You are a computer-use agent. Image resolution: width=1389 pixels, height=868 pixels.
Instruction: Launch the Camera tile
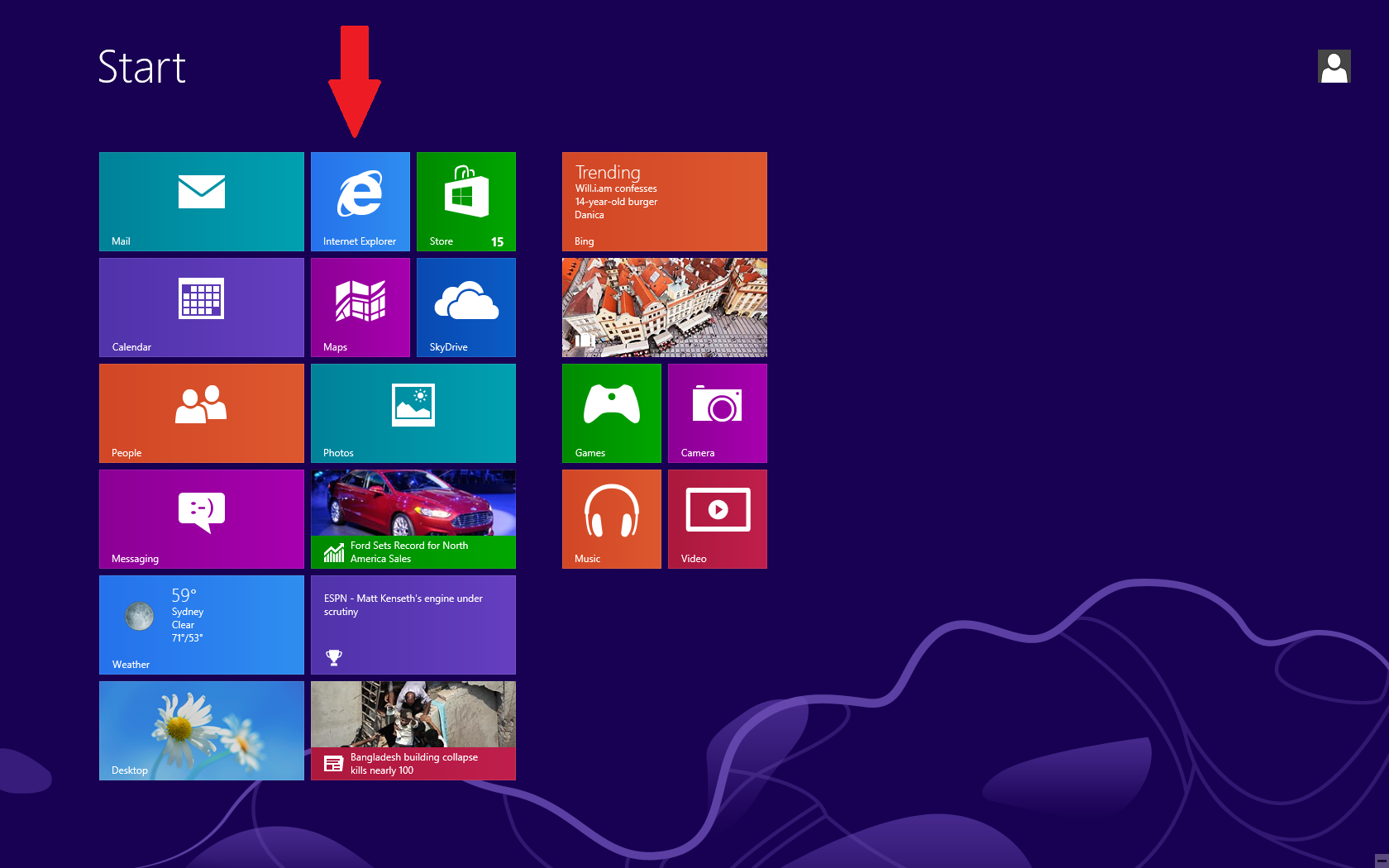point(717,413)
